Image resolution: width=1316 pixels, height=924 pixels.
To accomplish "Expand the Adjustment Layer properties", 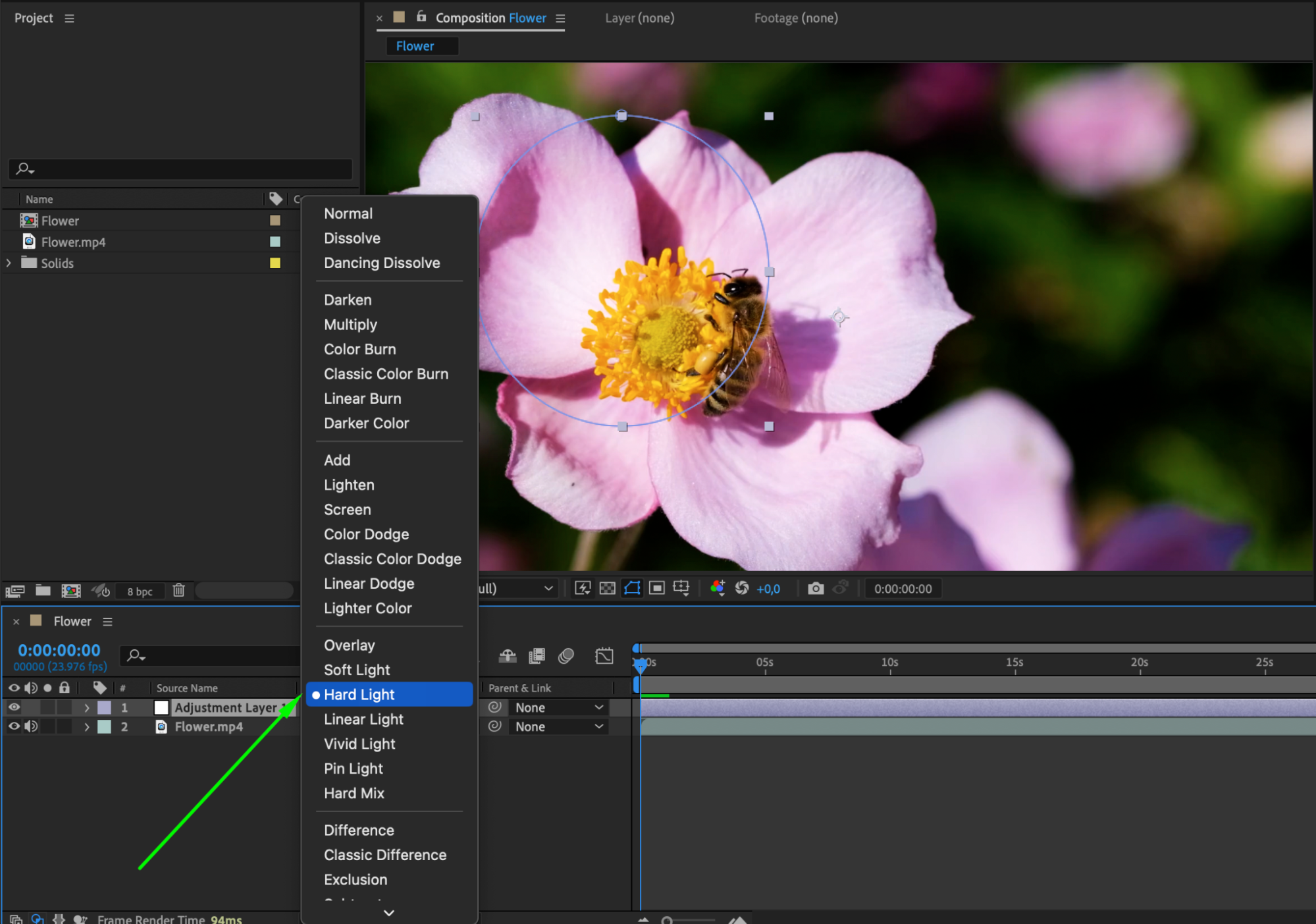I will coord(86,708).
